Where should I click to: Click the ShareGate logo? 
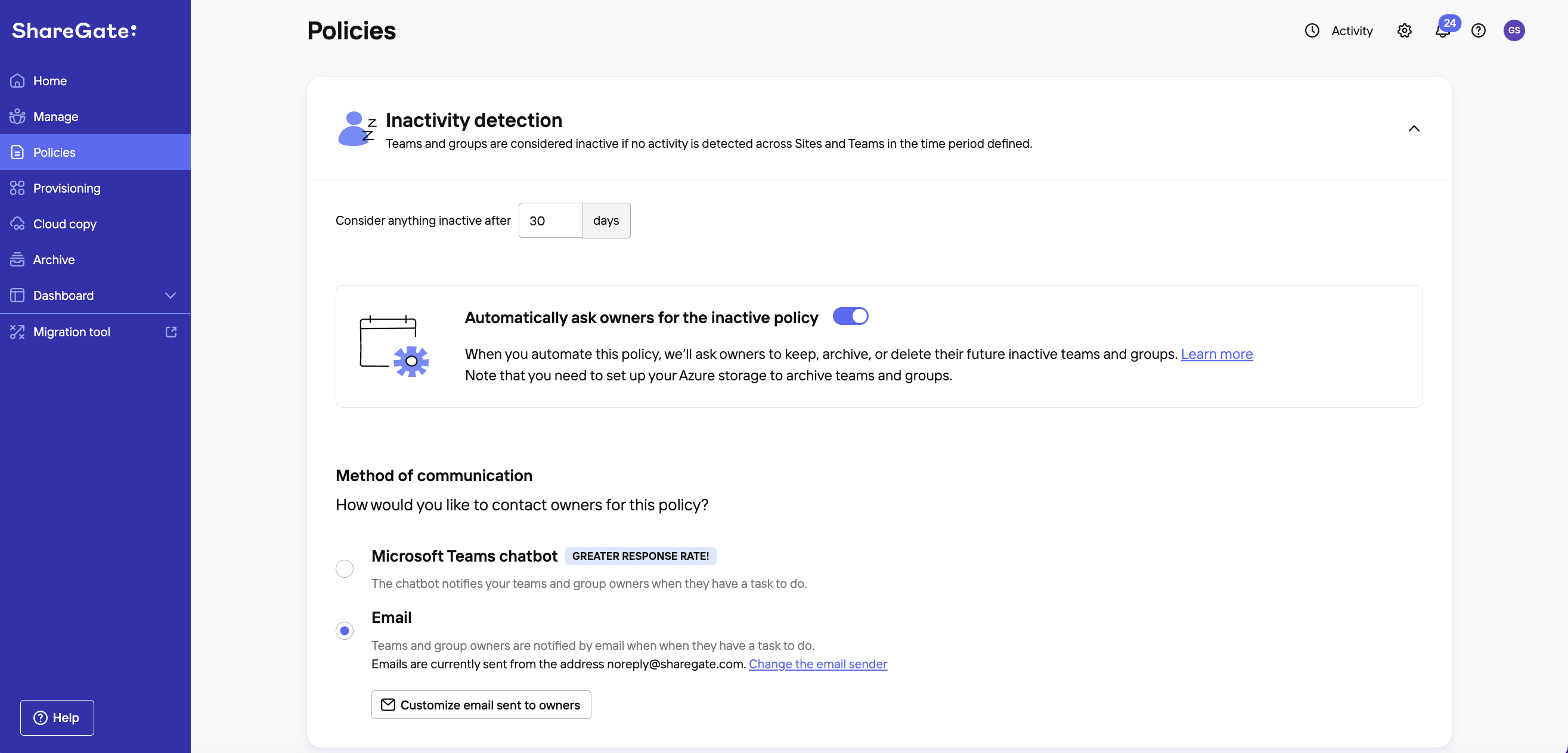tap(75, 30)
